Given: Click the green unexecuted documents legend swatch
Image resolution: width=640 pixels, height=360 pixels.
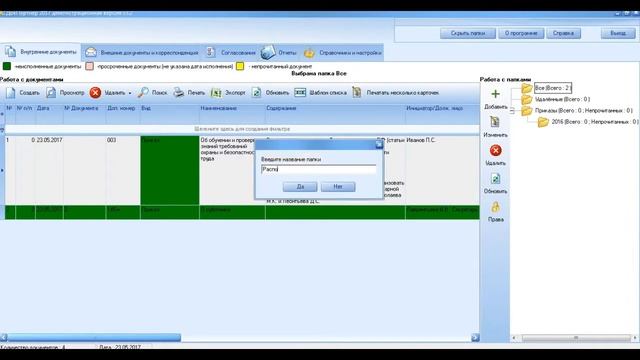Looking at the screenshot, I should click(7, 66).
